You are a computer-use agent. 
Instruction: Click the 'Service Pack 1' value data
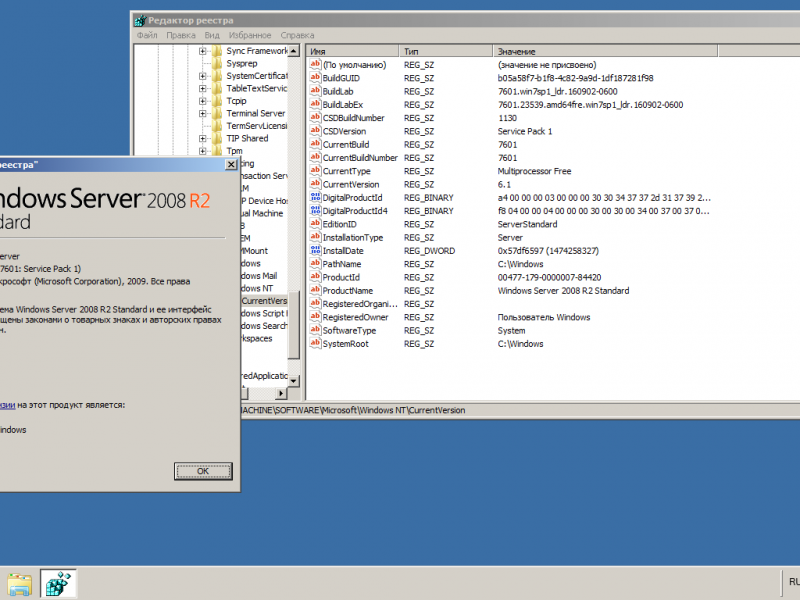(x=524, y=131)
